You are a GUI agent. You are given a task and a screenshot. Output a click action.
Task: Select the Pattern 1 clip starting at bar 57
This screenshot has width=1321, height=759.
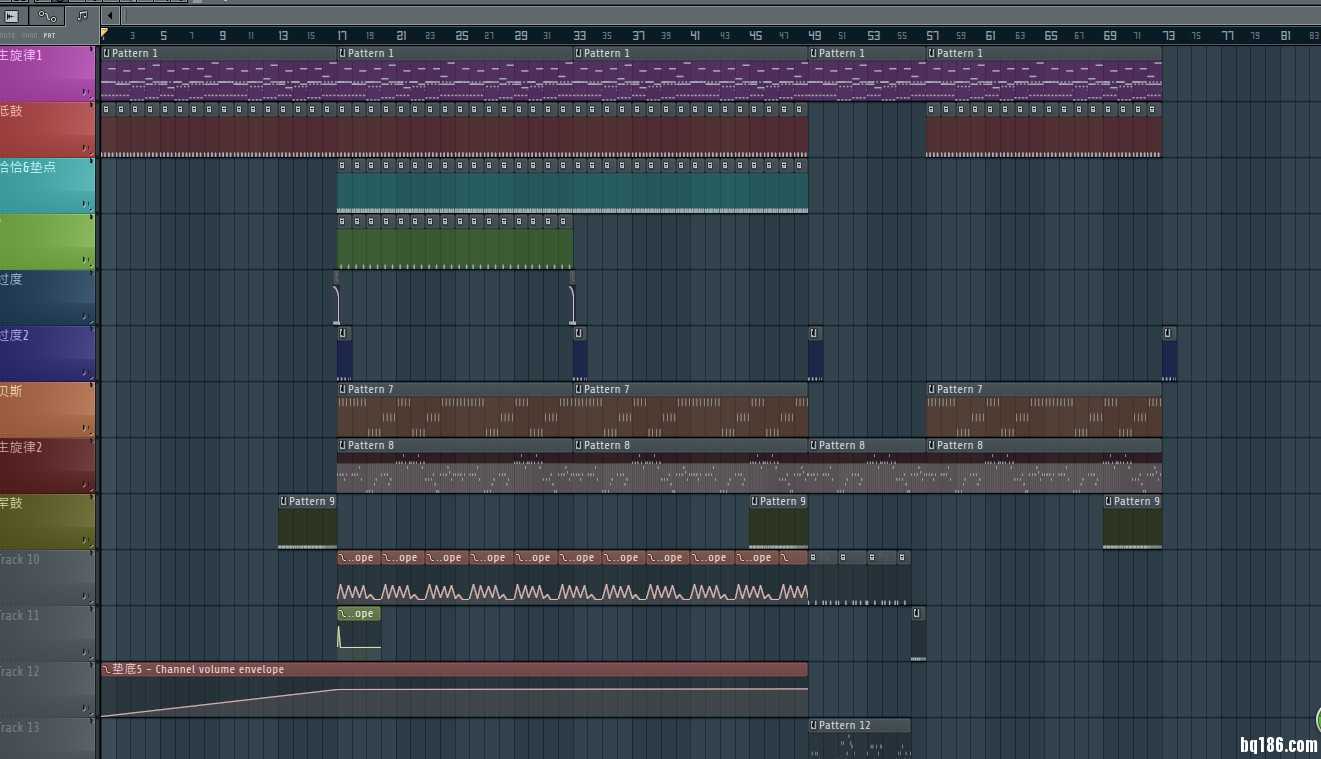tap(1044, 73)
